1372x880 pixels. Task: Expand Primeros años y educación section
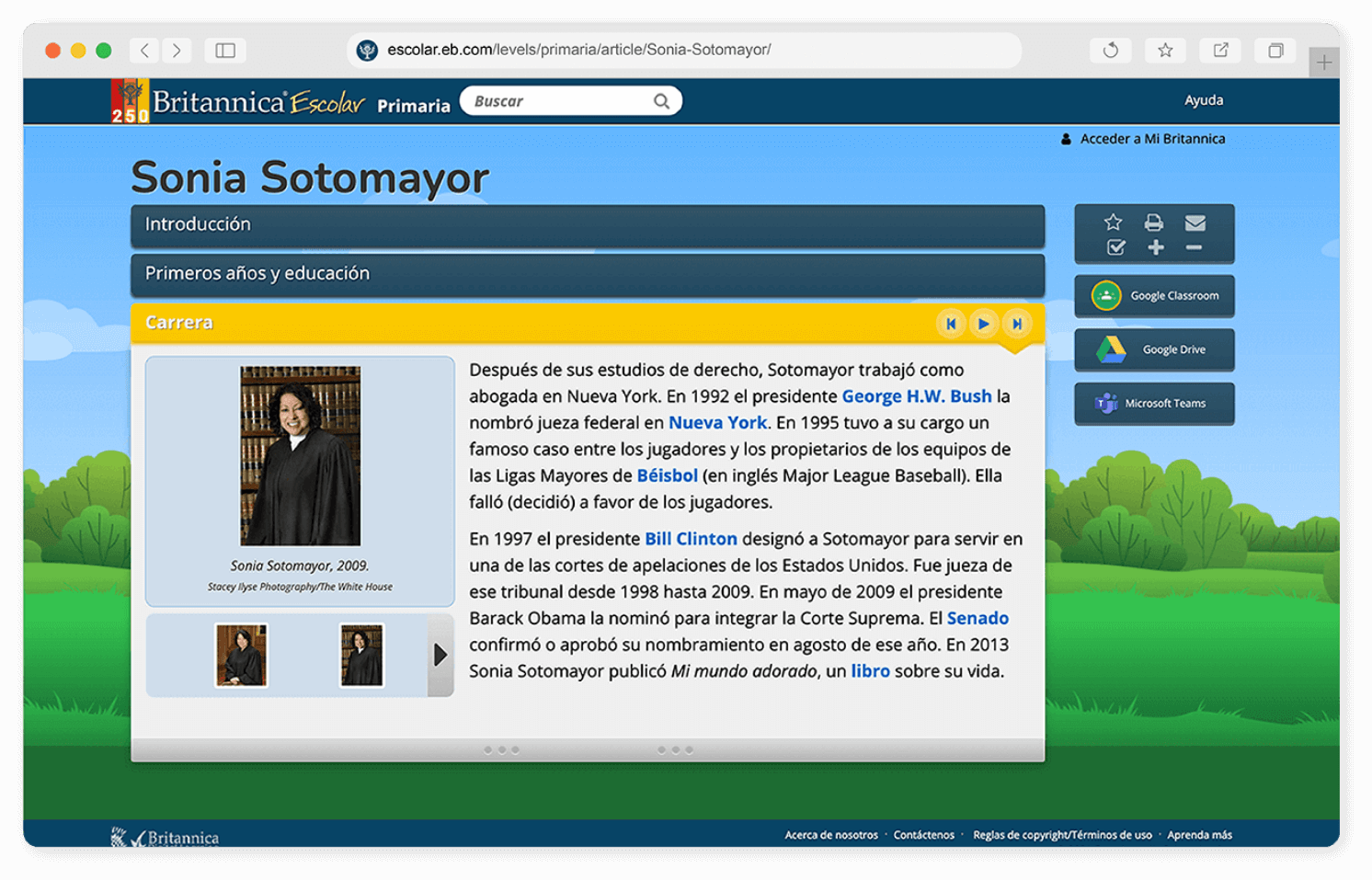click(588, 274)
